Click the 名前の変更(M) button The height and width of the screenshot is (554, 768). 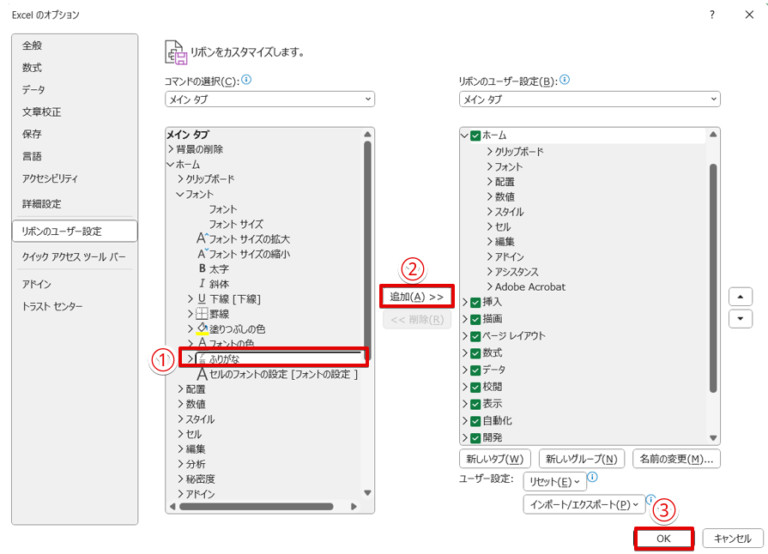point(676,459)
